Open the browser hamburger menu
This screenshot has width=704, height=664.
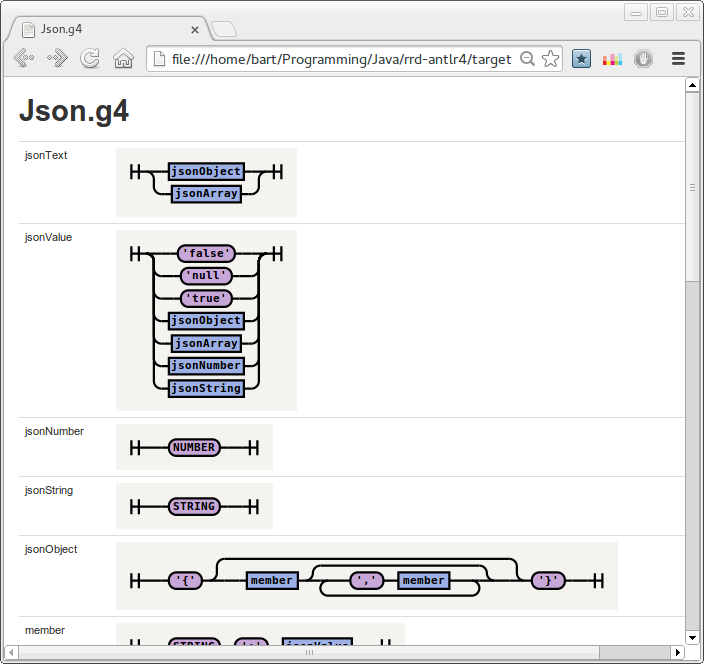pos(678,59)
